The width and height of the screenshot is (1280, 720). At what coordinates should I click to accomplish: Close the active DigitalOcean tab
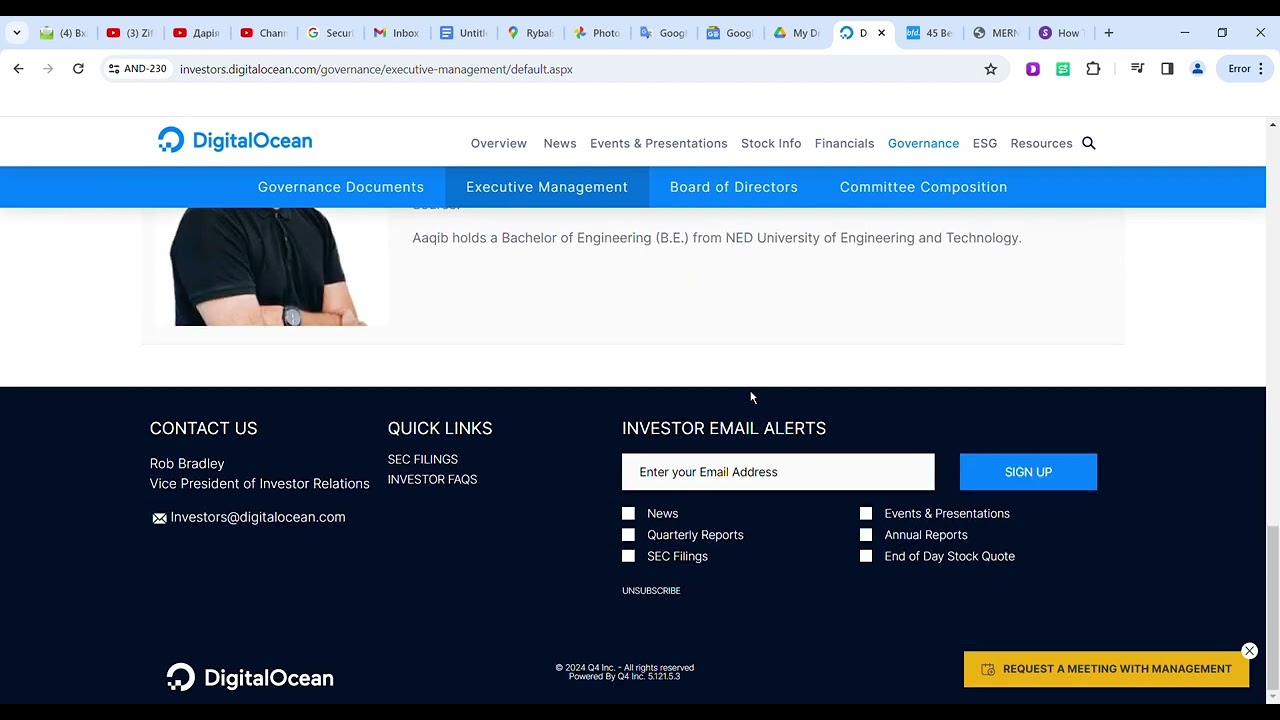tap(881, 33)
